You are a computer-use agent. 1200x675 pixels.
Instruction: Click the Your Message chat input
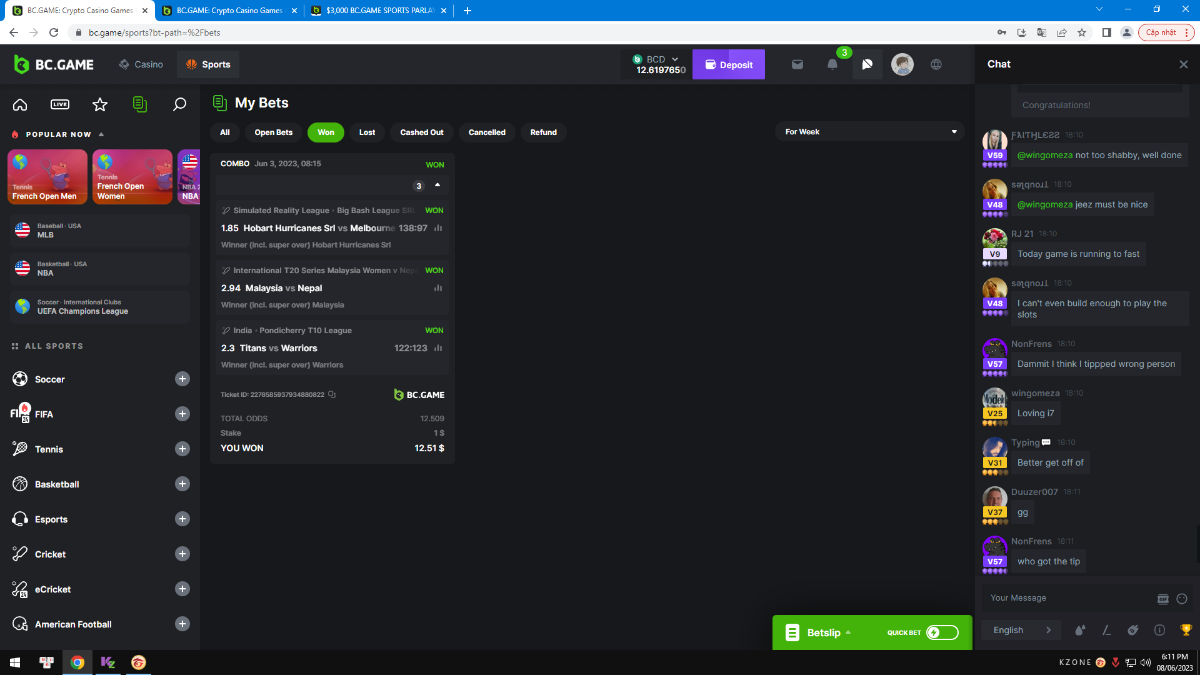(x=1065, y=598)
